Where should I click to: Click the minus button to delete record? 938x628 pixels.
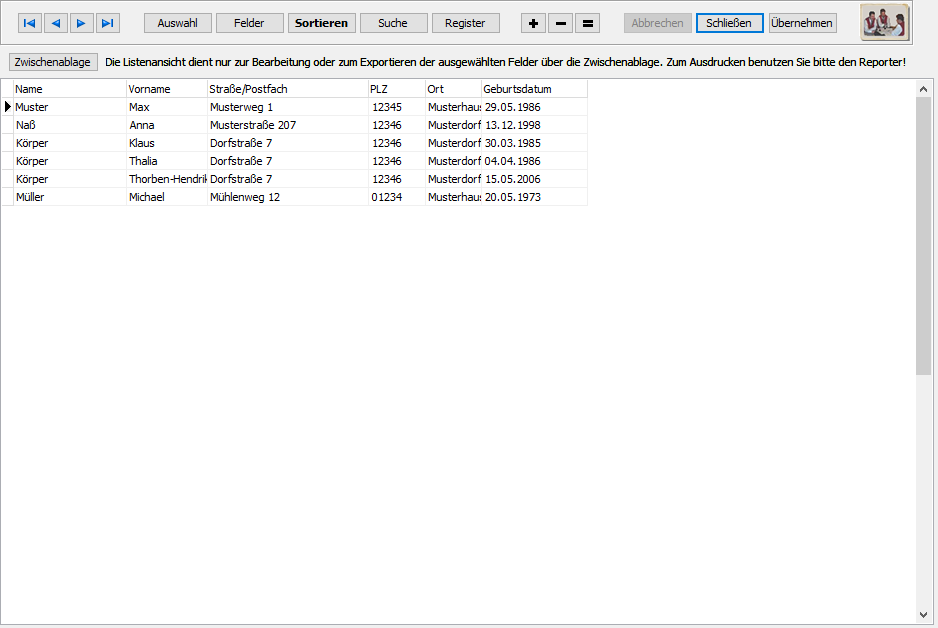point(561,23)
